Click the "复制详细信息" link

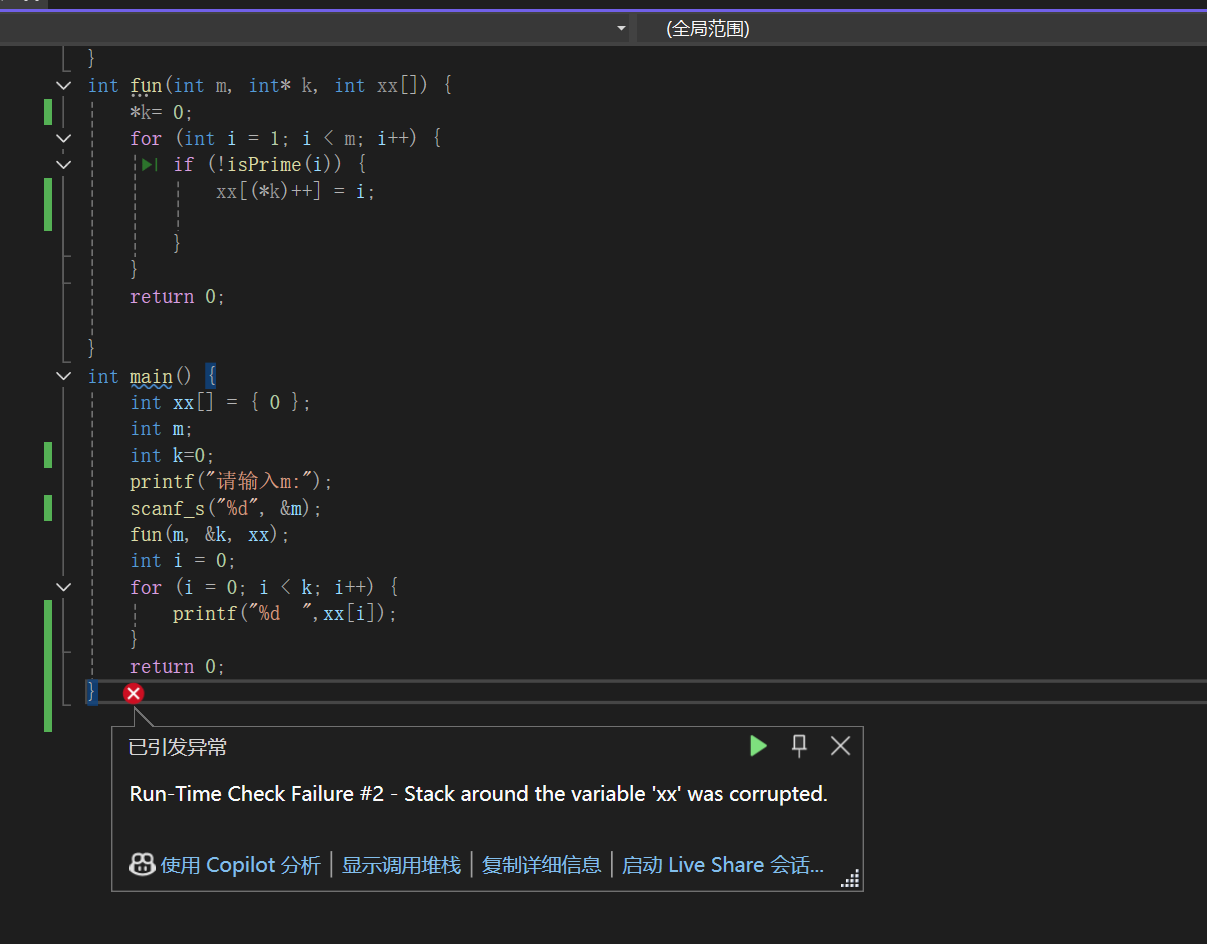(542, 865)
